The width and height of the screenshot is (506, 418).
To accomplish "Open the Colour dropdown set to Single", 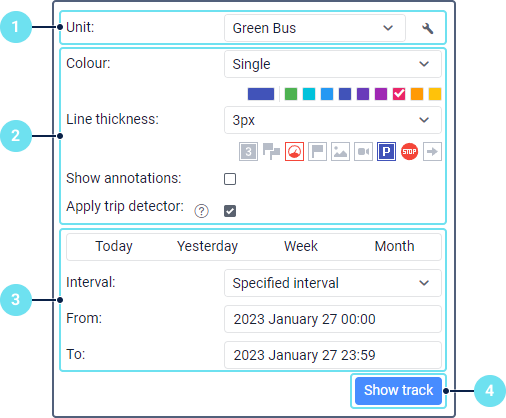I will (333, 64).
